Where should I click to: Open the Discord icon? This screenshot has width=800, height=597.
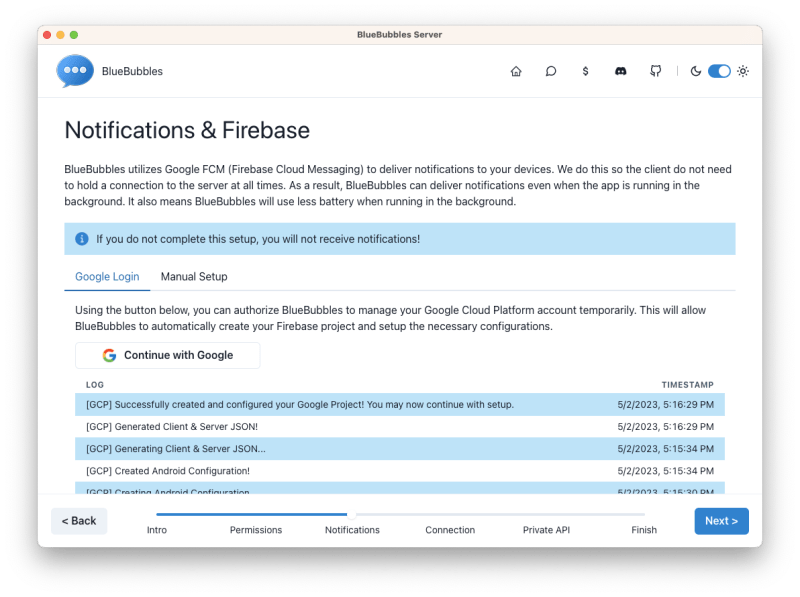[620, 71]
